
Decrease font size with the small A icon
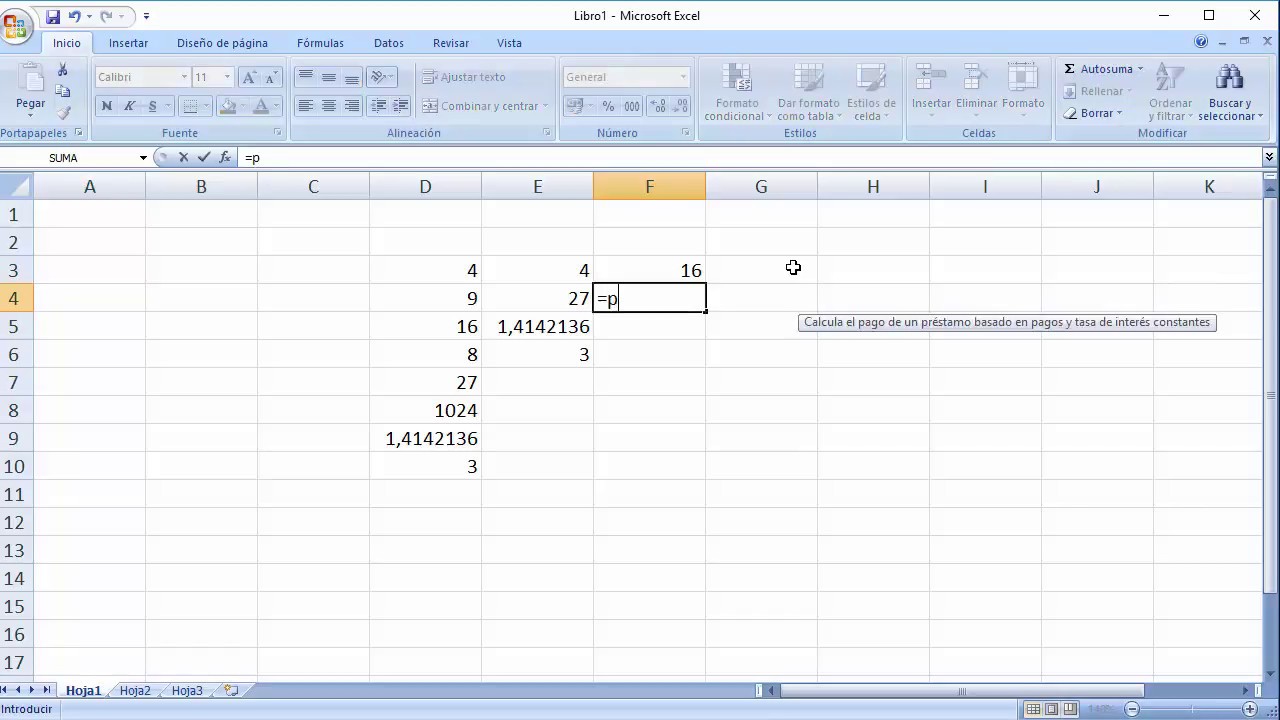(272, 77)
